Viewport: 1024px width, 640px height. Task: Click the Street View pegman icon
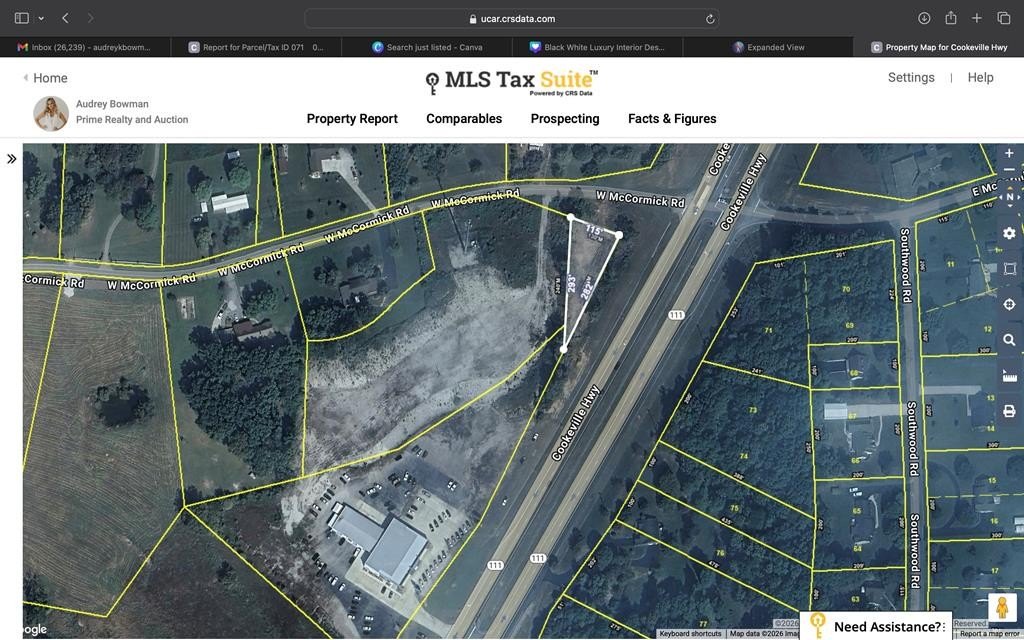click(x=1001, y=607)
